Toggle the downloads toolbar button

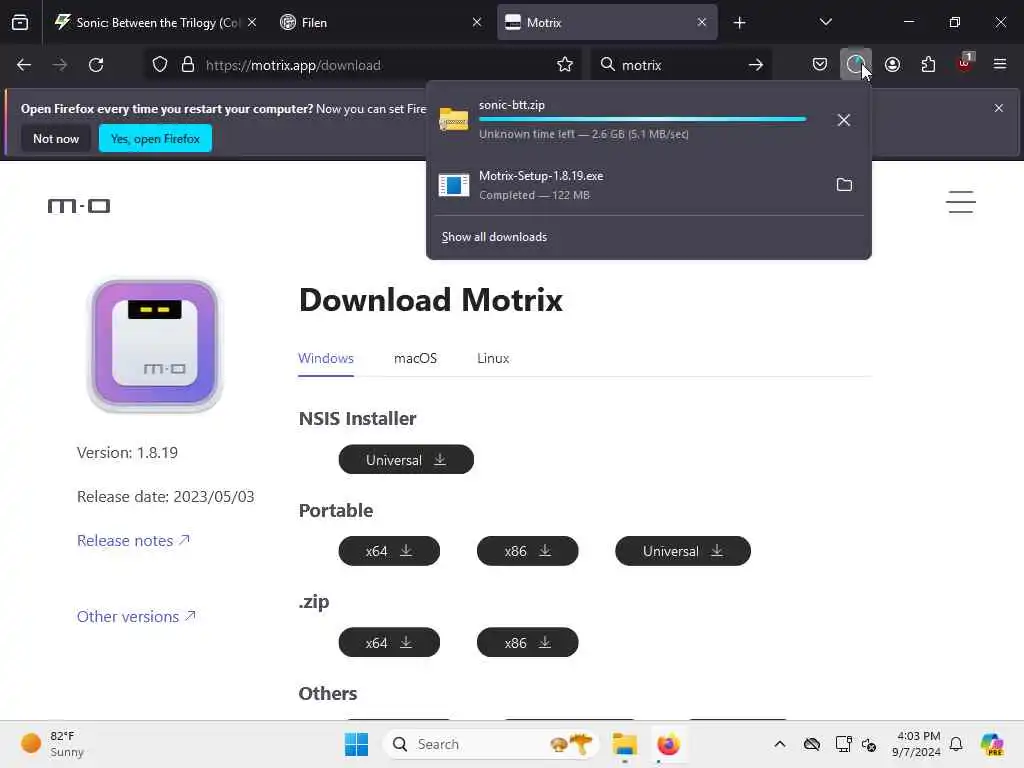(x=856, y=65)
